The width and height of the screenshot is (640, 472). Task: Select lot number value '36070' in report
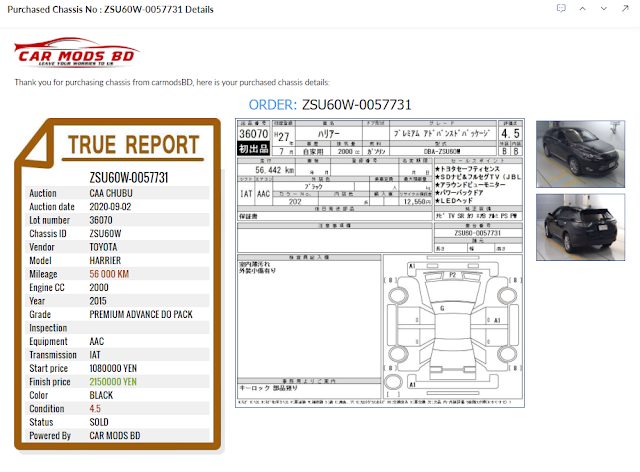pos(101,220)
